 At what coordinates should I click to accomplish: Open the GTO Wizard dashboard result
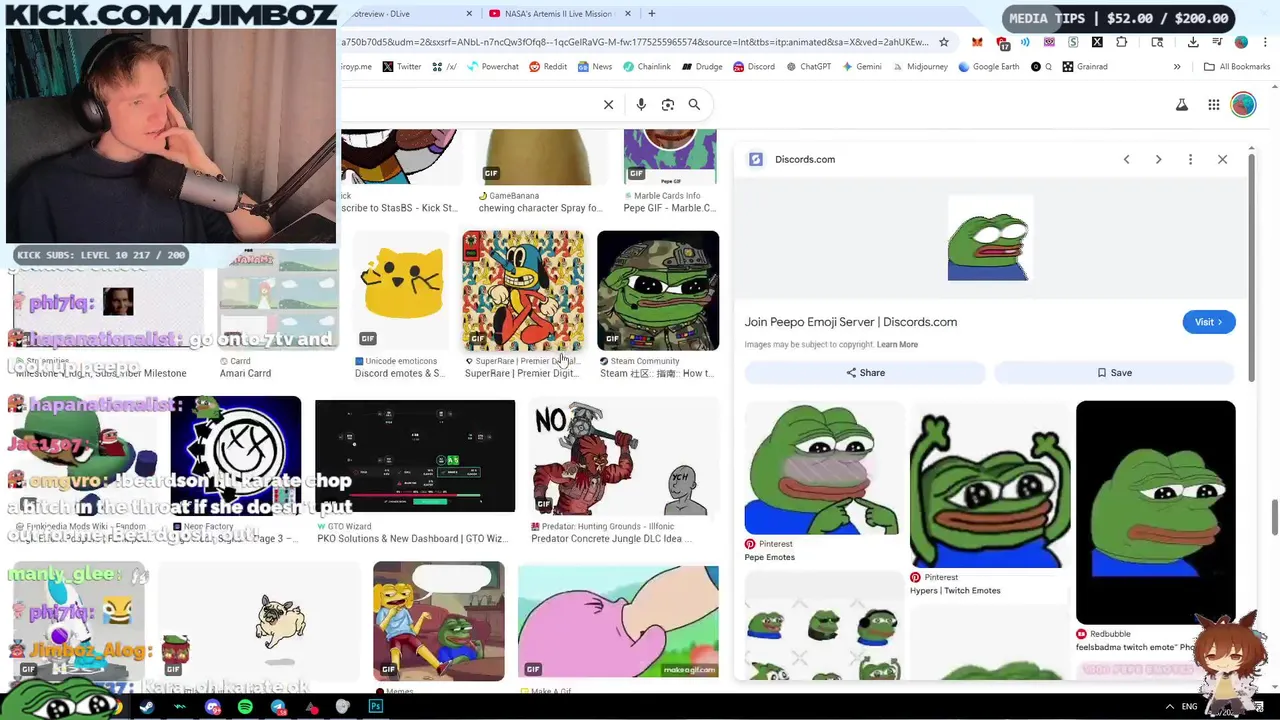click(415, 457)
